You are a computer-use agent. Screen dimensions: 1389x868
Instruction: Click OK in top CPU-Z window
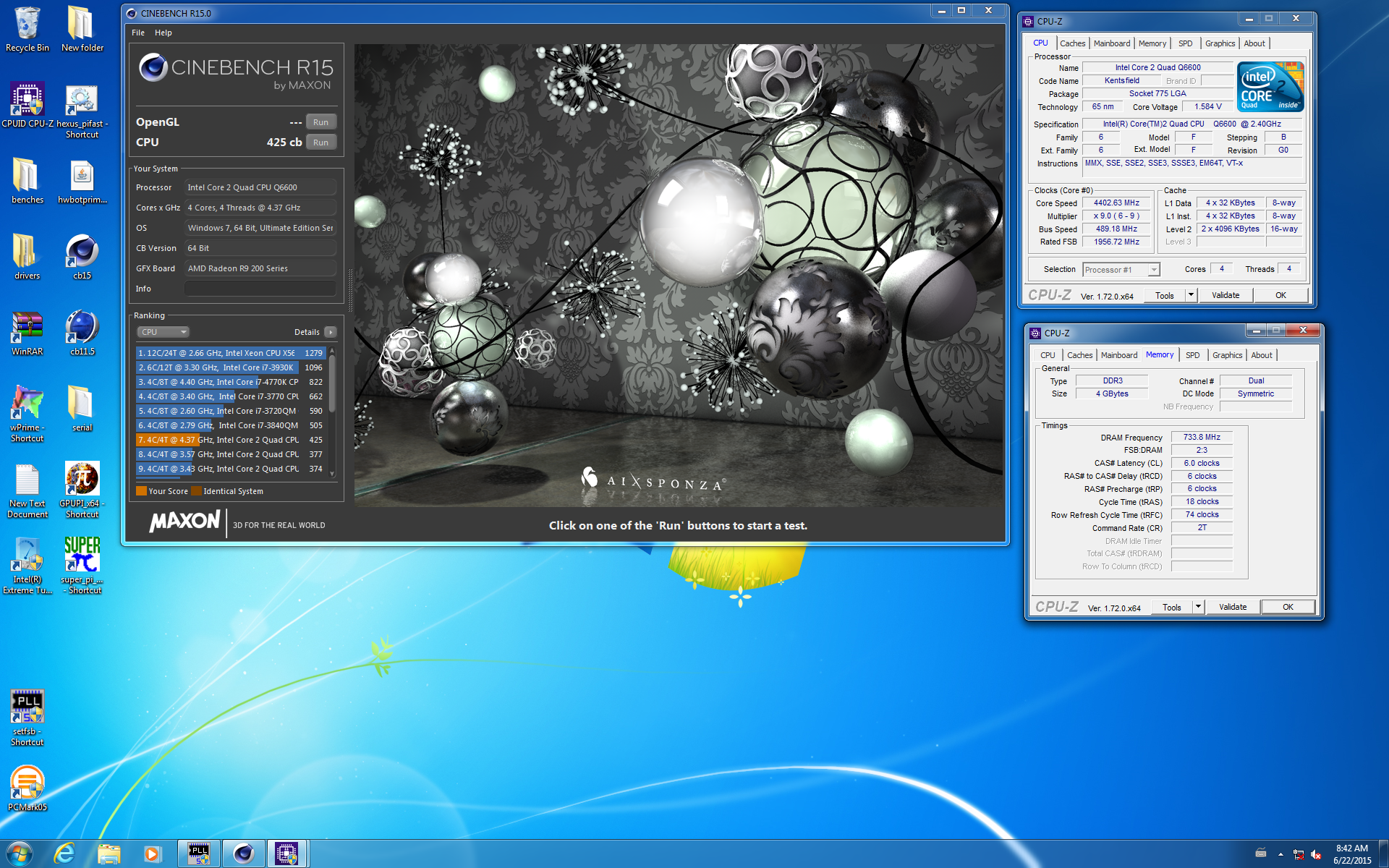point(1280,295)
